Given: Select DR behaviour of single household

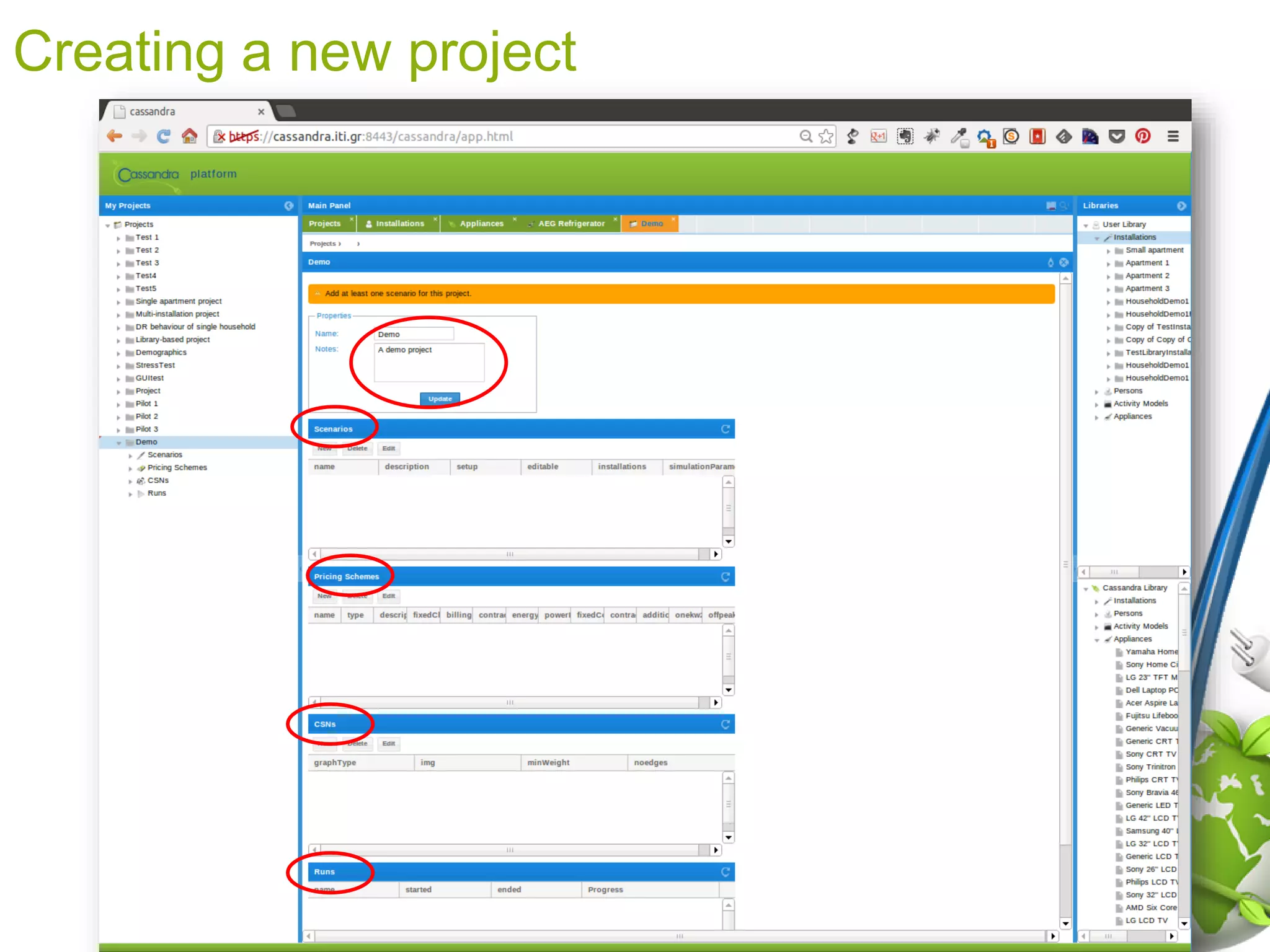Looking at the screenshot, I should pyautogui.click(x=195, y=327).
